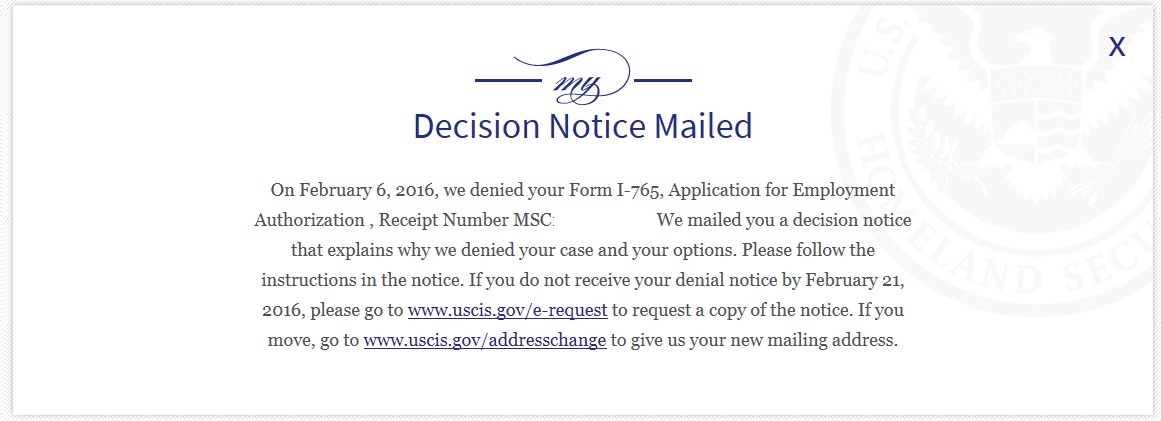Close the Decision Notice dialog with X
This screenshot has height=421, width=1161.
point(1117,47)
